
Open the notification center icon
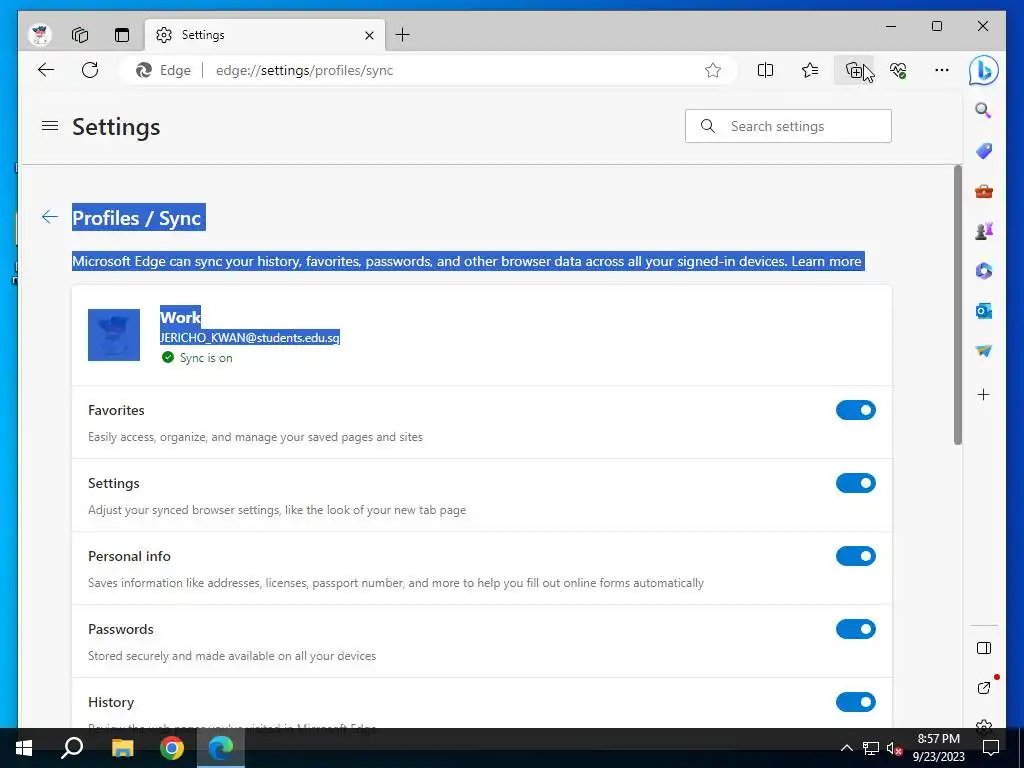991,748
